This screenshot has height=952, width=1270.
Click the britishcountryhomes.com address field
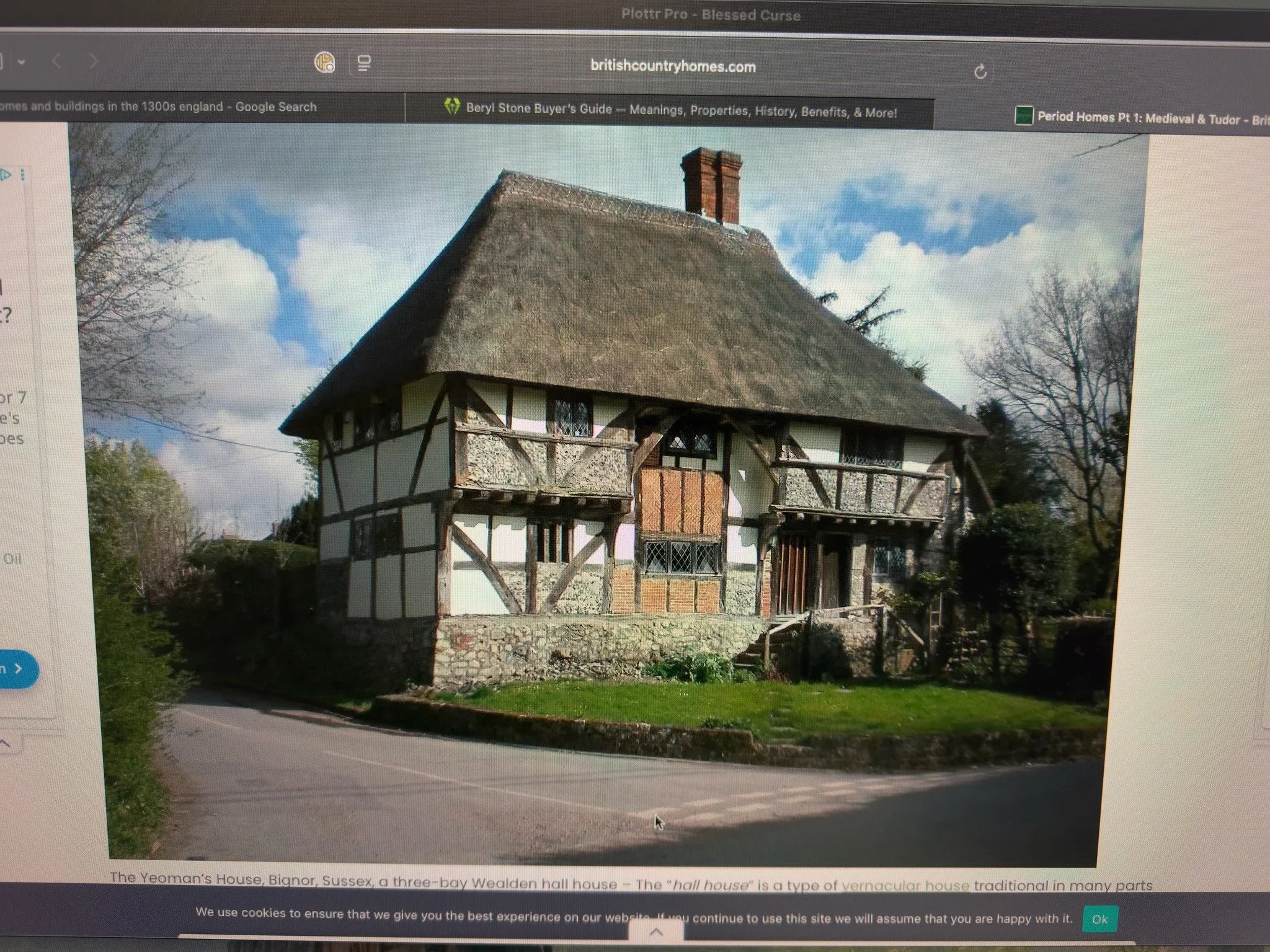(x=672, y=66)
